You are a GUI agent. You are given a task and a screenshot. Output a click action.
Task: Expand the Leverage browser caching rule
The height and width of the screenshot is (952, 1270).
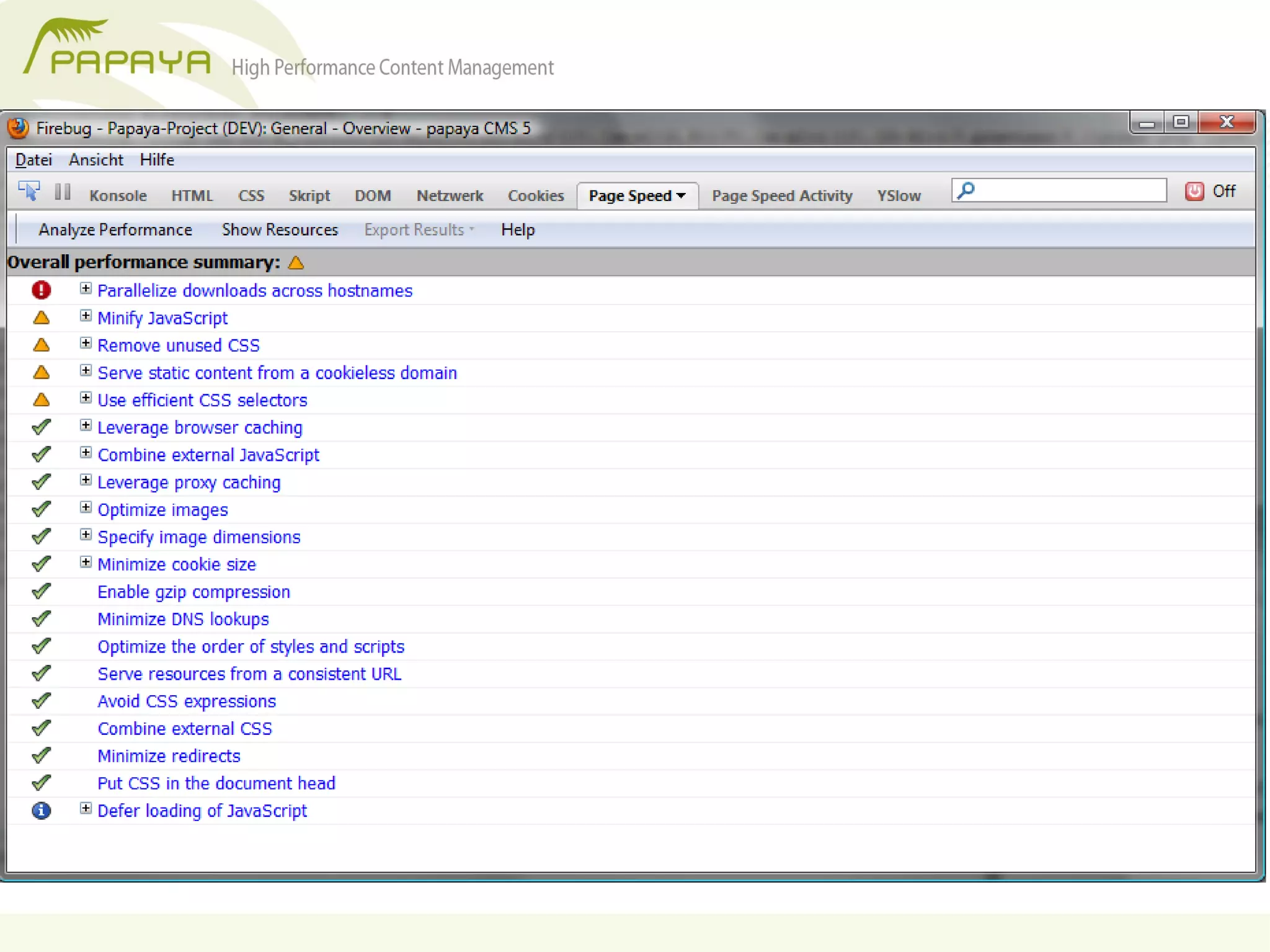86,425
